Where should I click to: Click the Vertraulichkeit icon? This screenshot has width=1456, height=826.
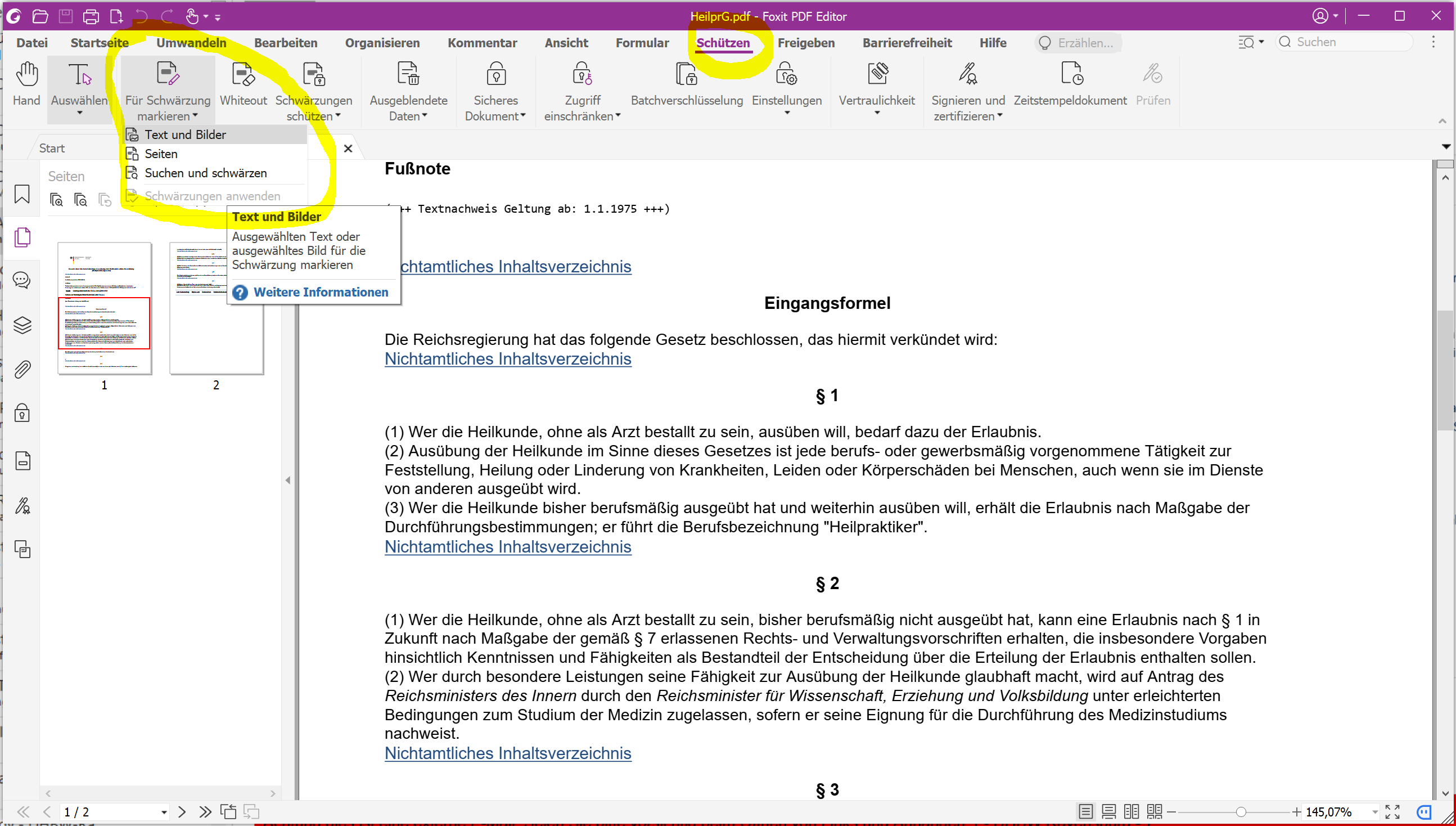click(877, 75)
